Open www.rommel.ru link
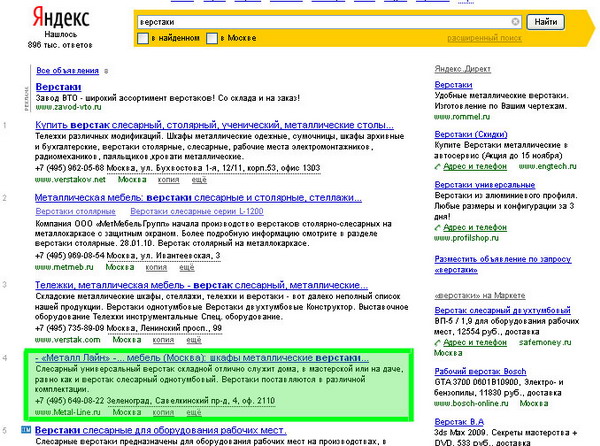The height and width of the screenshot is (446, 600). point(461,117)
